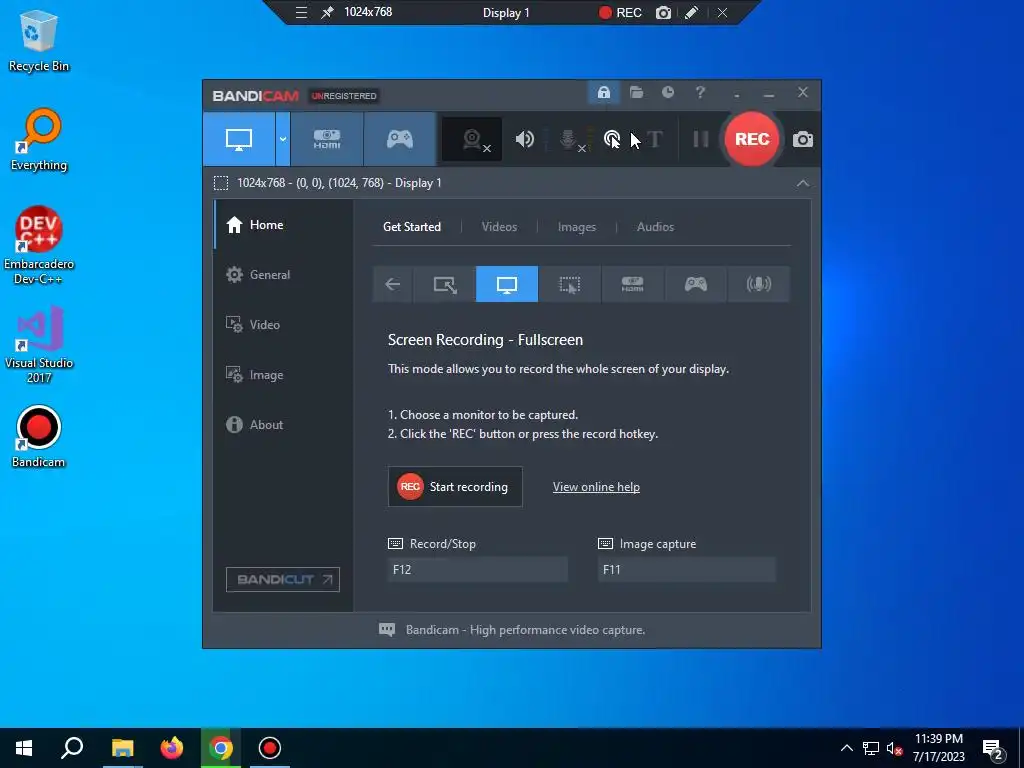This screenshot has width=1024, height=768.
Task: Click the camera icon on top bar
Action: 664,12
